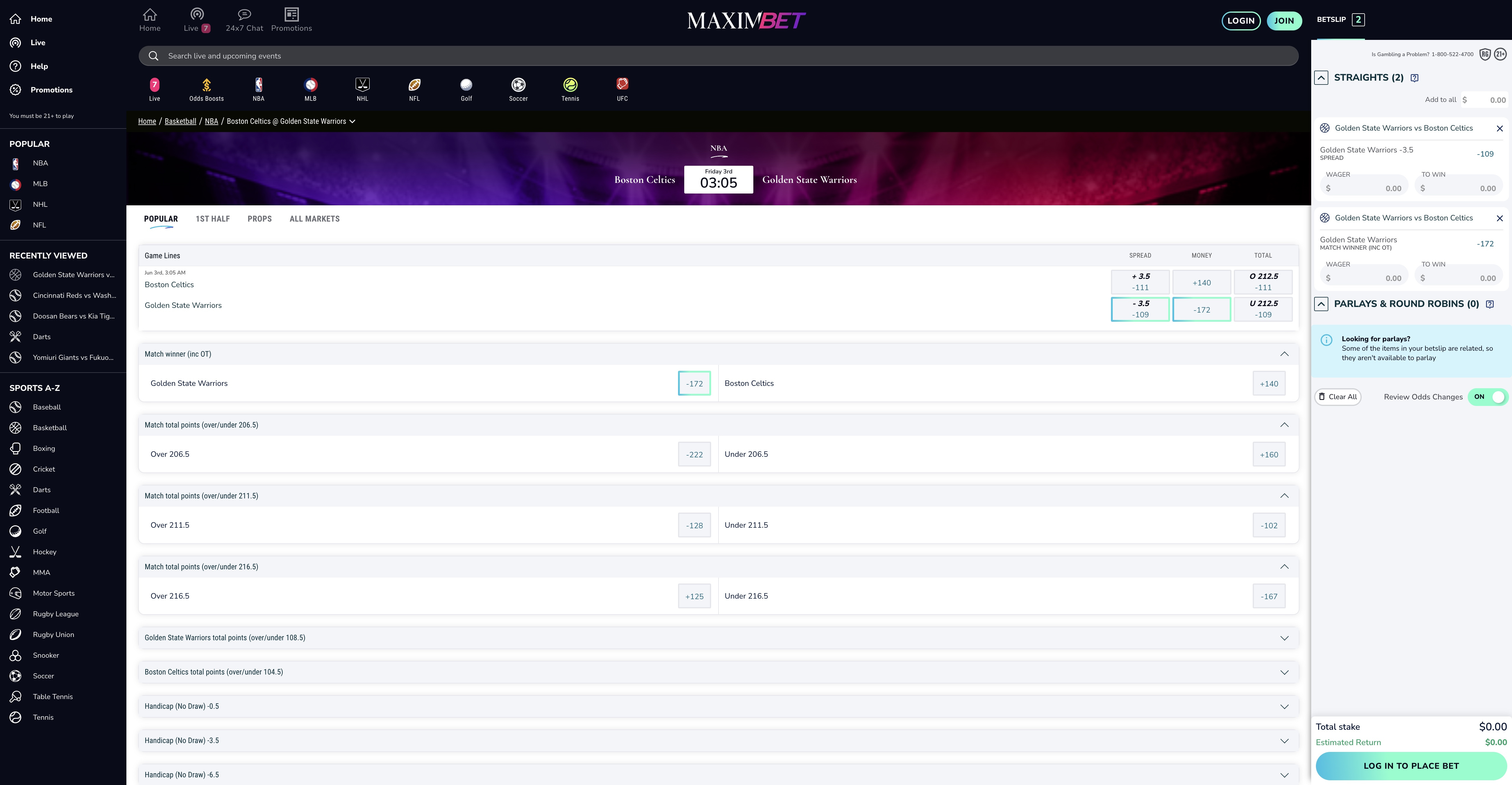Screen dimensions: 1512x785
Task: Click the search live and upcoming events field
Action: click(x=718, y=56)
